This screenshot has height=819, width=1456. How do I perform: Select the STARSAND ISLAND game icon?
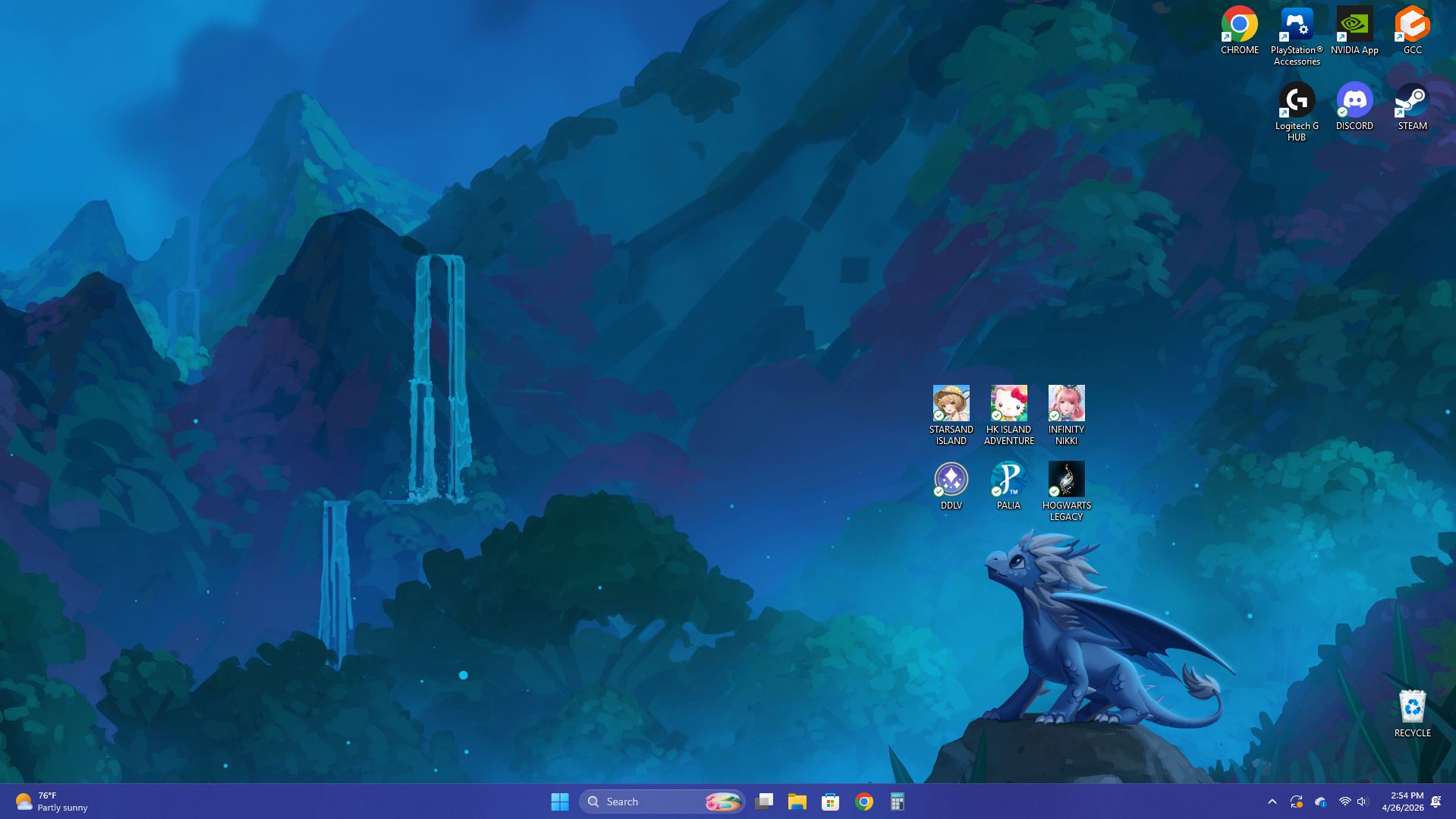(x=951, y=415)
